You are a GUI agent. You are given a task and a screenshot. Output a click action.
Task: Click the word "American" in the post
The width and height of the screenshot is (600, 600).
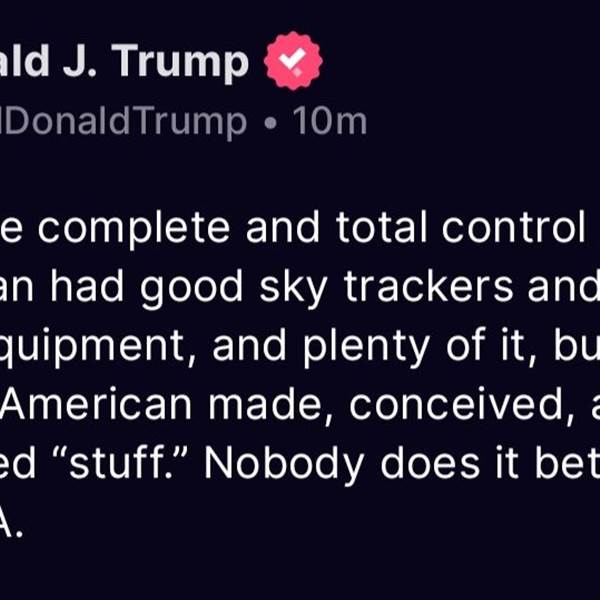click(96, 404)
